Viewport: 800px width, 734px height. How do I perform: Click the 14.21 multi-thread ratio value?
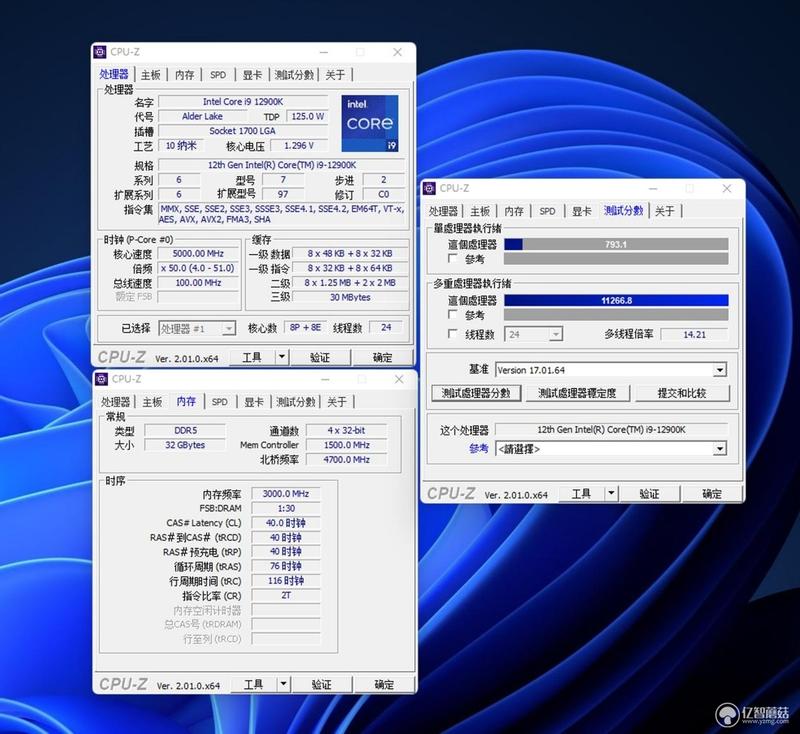(694, 335)
